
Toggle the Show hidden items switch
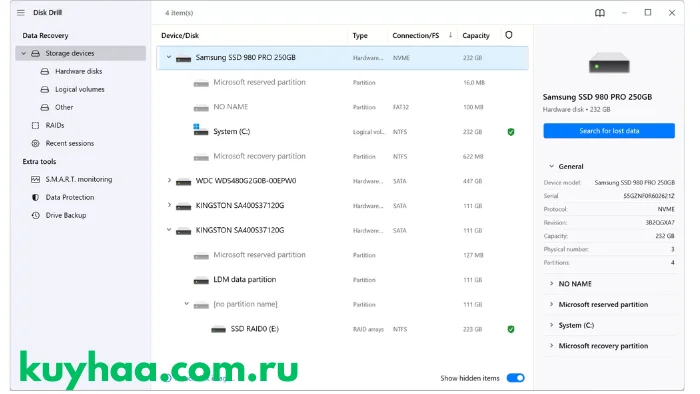coord(515,378)
